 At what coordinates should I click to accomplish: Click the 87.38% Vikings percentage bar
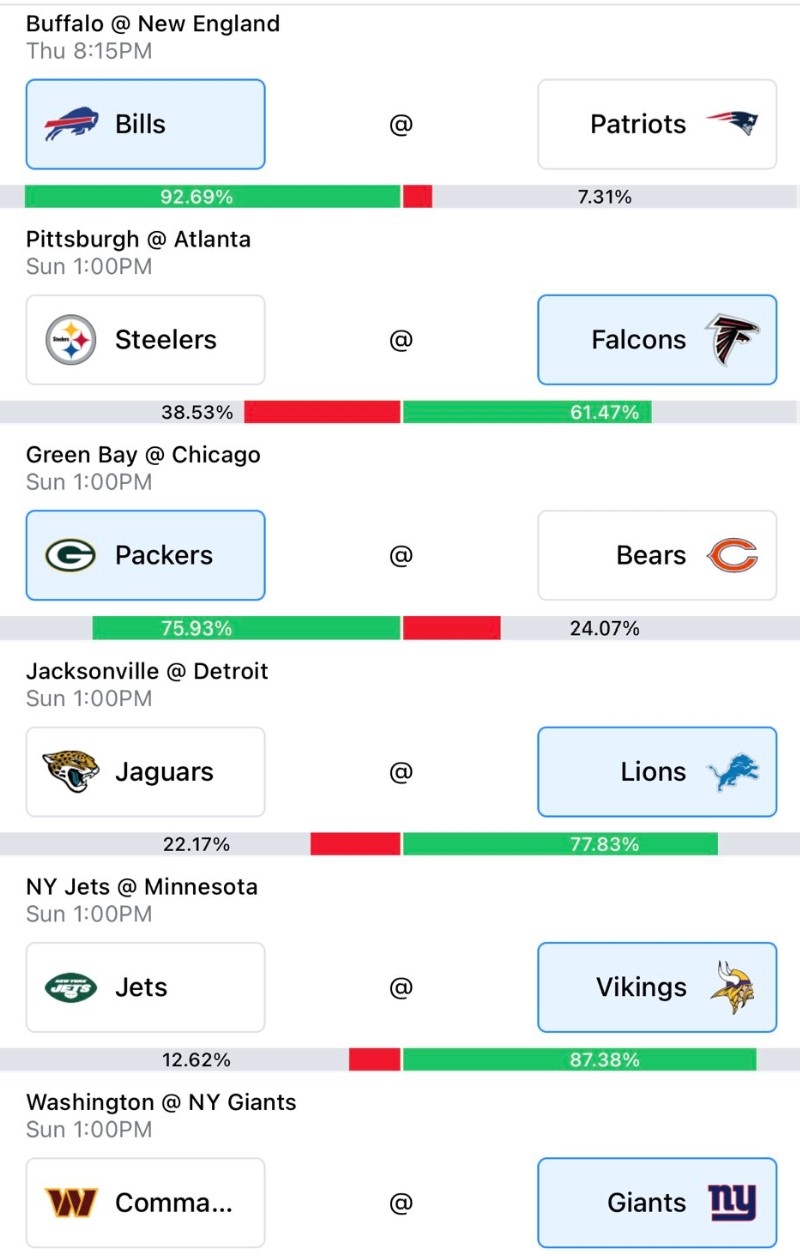(x=579, y=1060)
